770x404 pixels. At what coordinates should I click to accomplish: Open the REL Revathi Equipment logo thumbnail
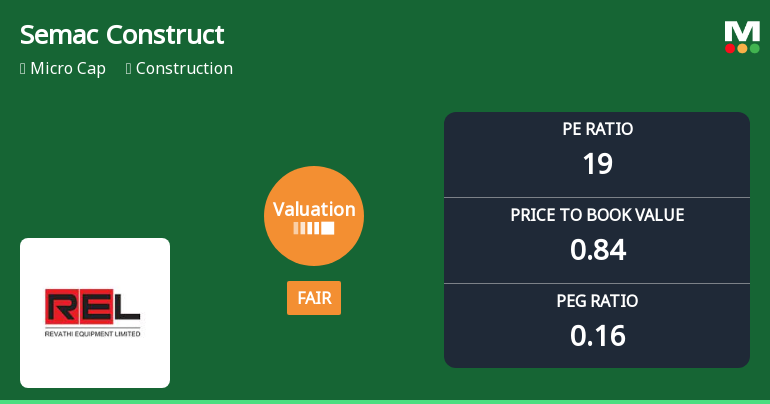coord(95,313)
